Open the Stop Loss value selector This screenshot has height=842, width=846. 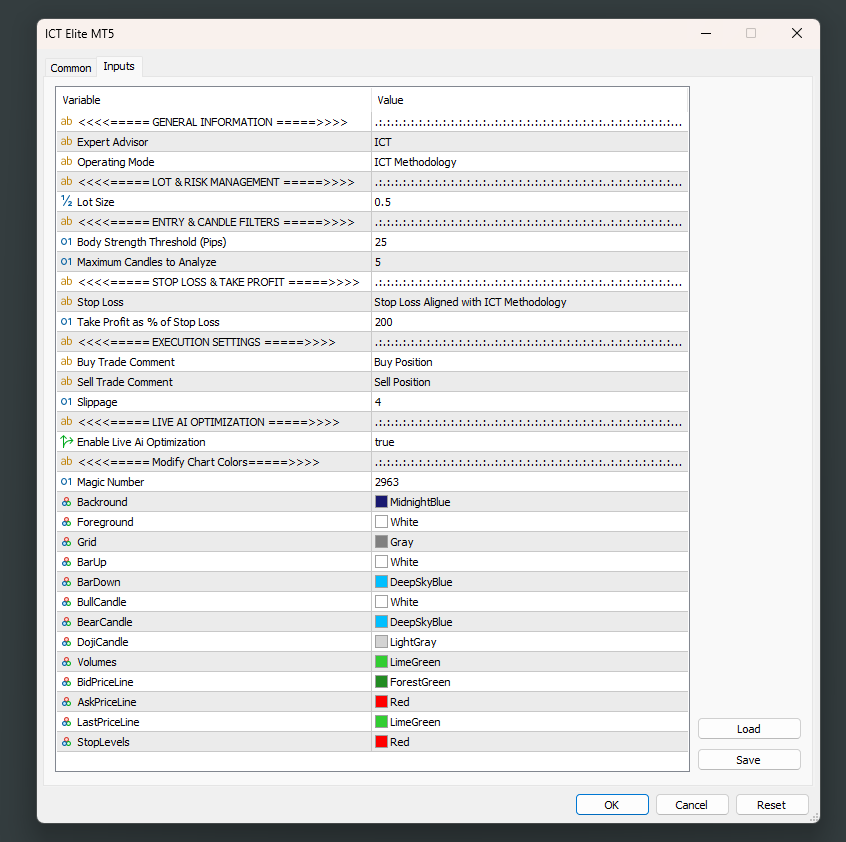point(530,302)
